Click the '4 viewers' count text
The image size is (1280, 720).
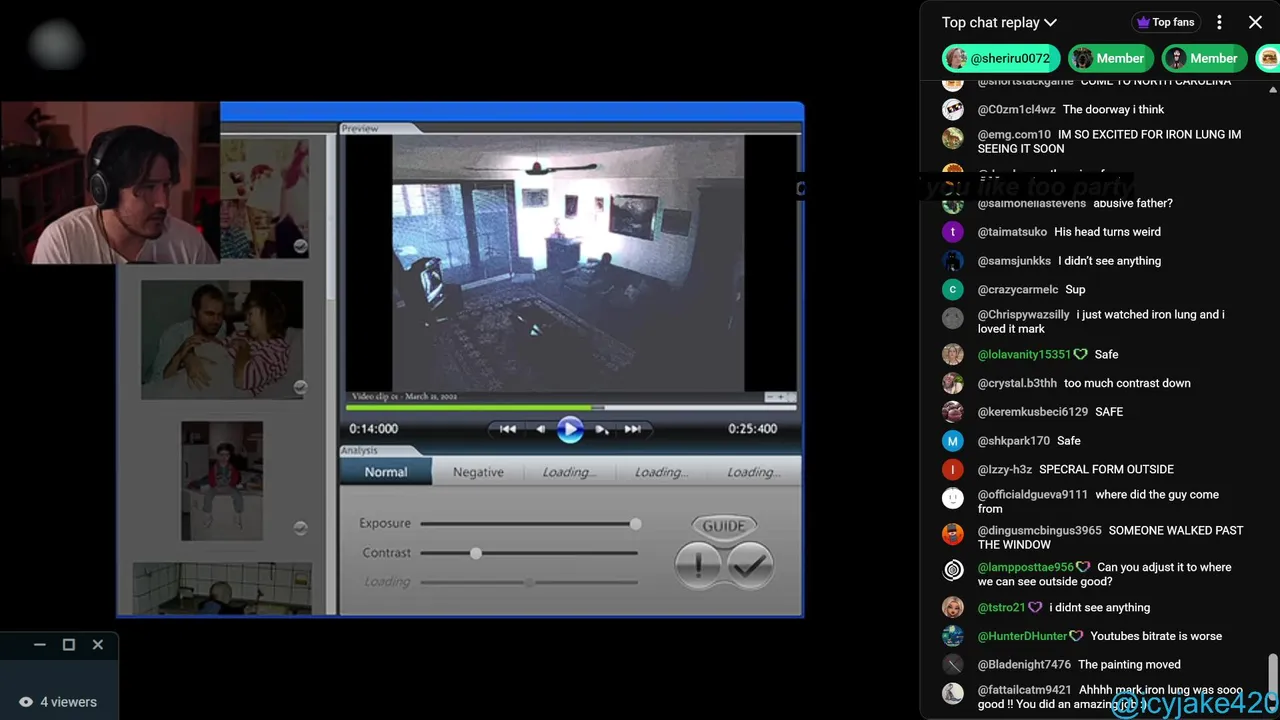coord(69,702)
